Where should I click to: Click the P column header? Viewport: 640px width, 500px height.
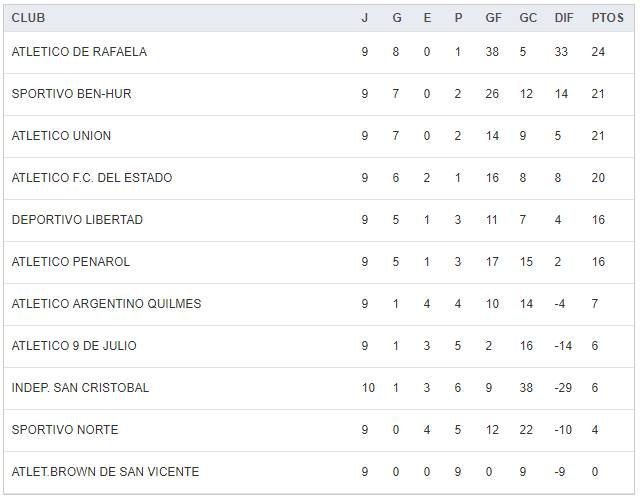(x=458, y=18)
